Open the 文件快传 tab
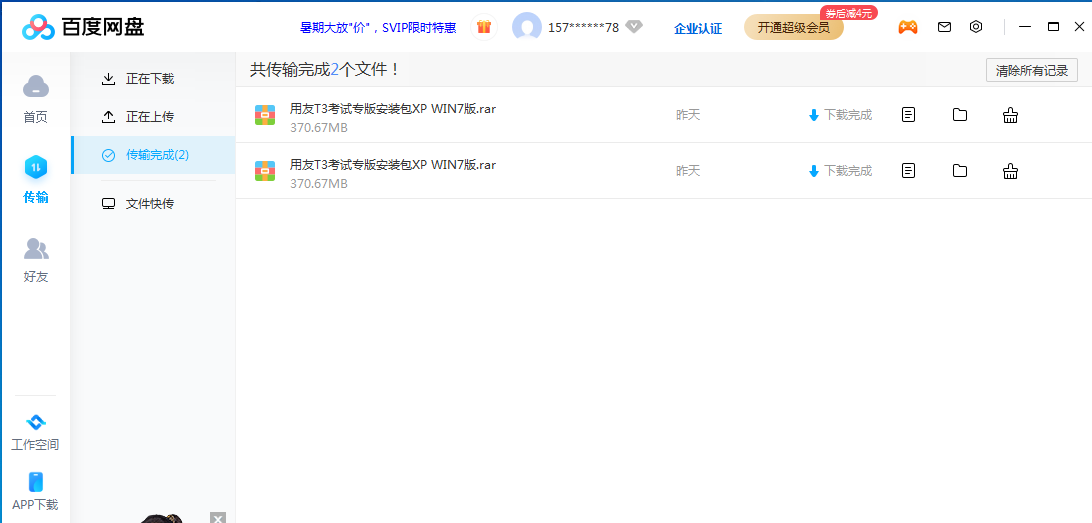This screenshot has width=1092, height=523. point(153,203)
